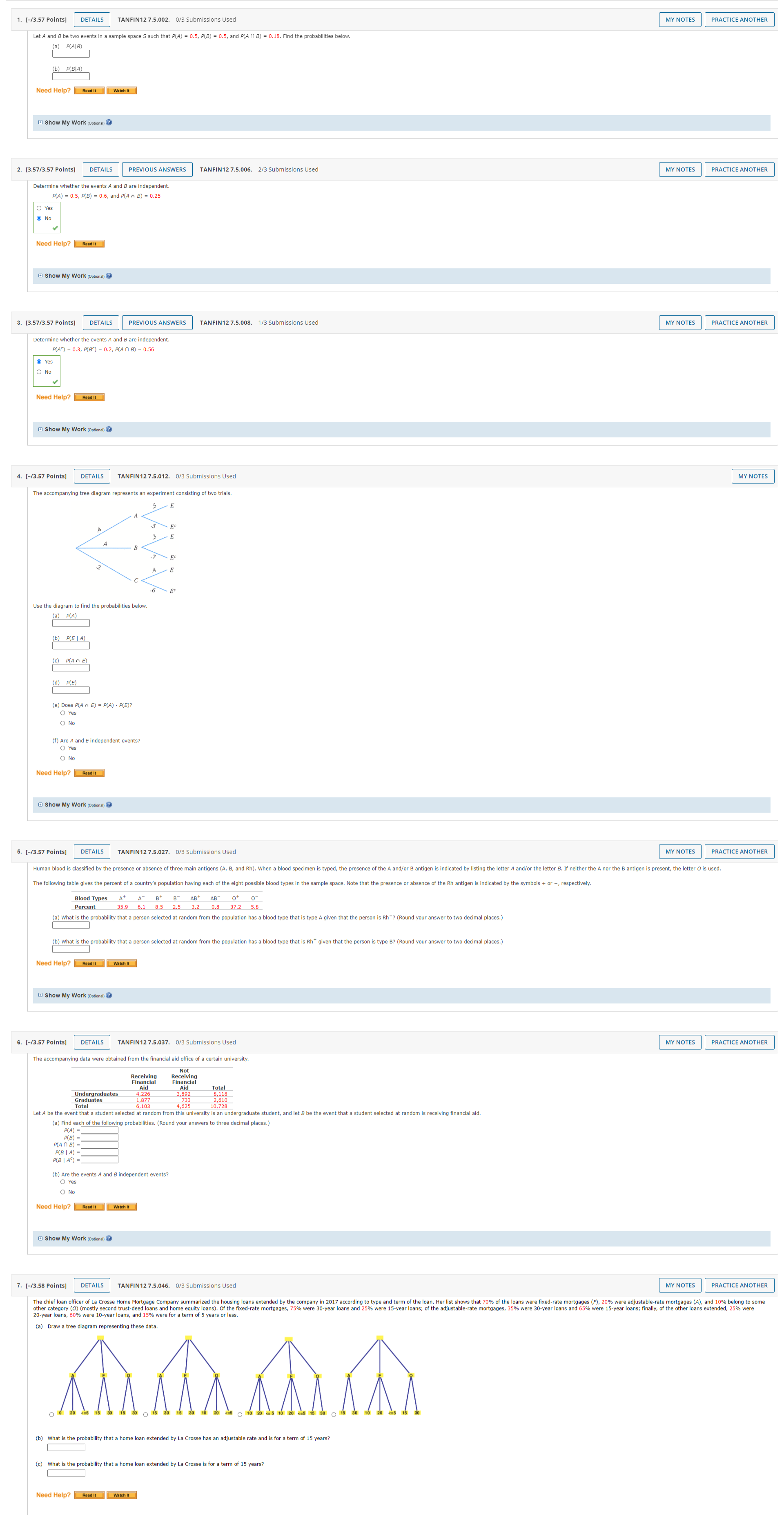Click Watch It button in question 5
784x1515 pixels.
pos(121,963)
